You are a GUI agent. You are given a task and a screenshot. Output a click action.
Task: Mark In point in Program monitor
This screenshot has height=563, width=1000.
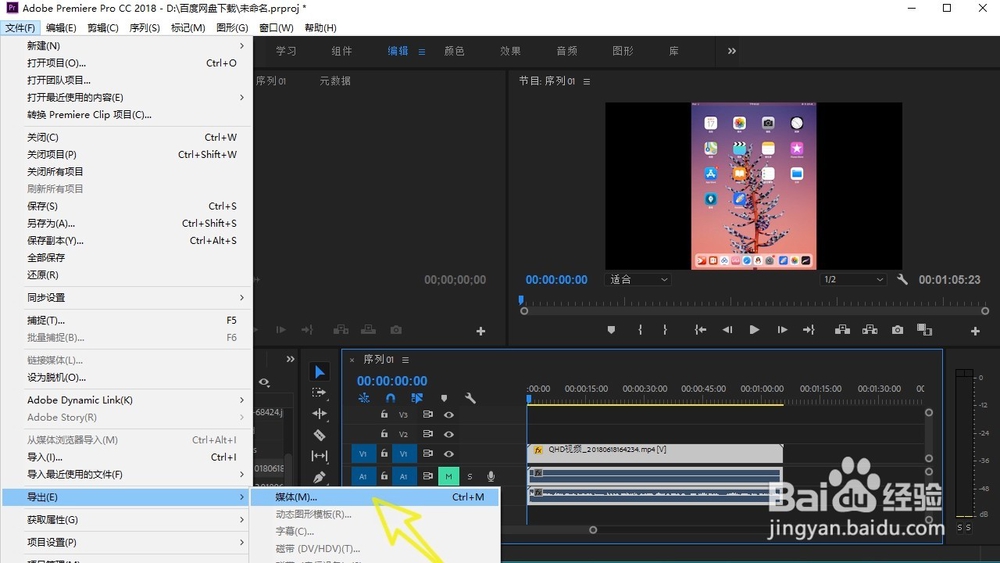640,330
